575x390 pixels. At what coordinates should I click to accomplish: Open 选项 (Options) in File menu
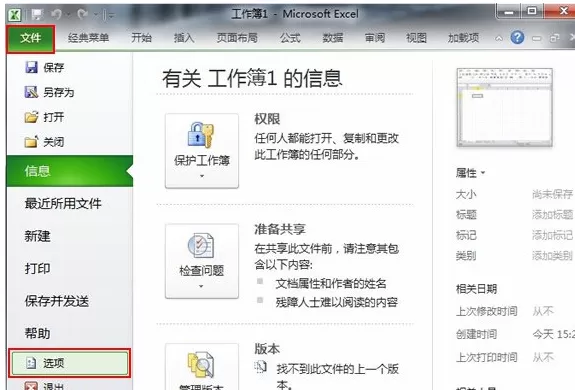coord(70,363)
